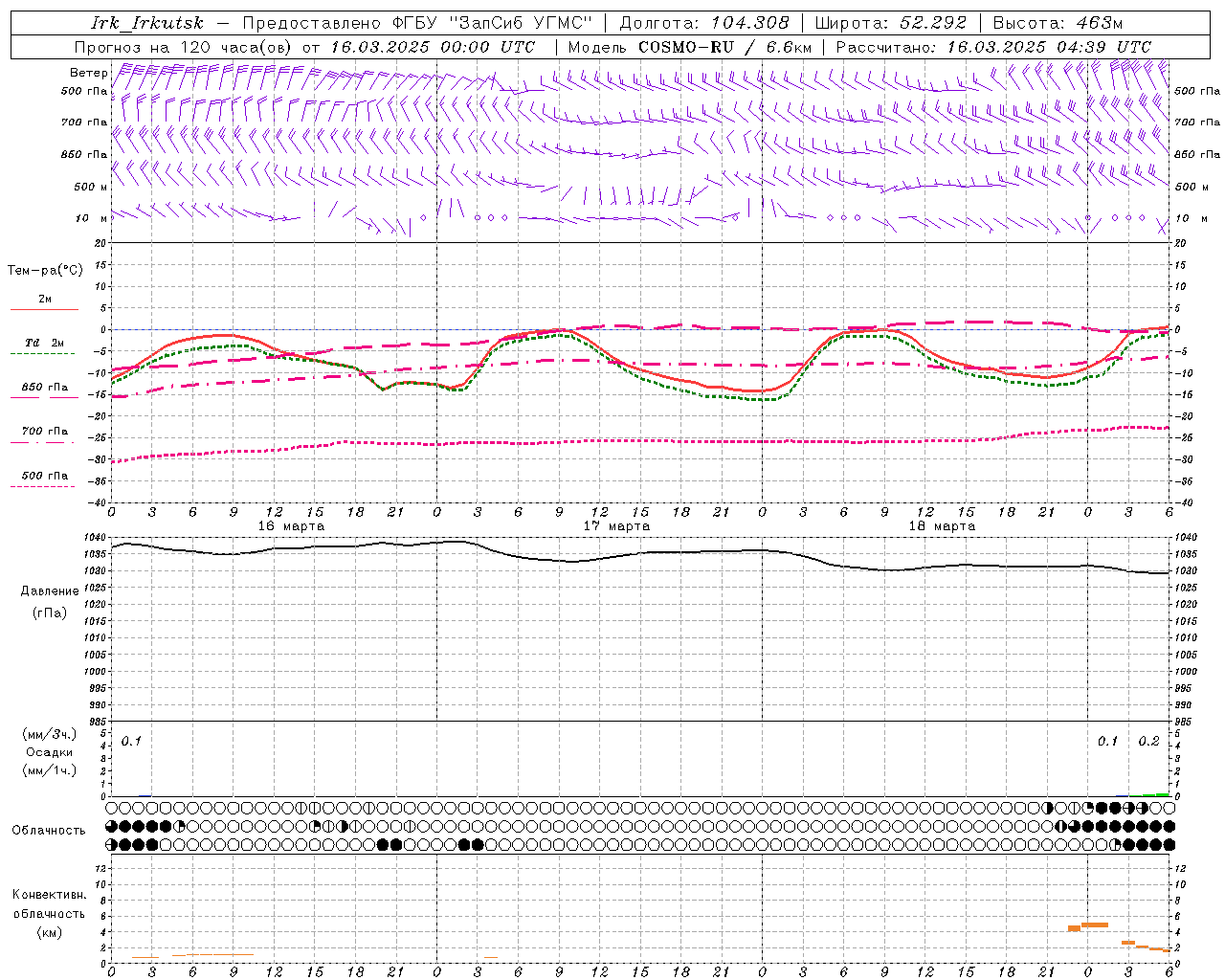Image resolution: width=1225 pixels, height=980 pixels.
Task: Click the "(км)" unit label
Action: point(49,932)
